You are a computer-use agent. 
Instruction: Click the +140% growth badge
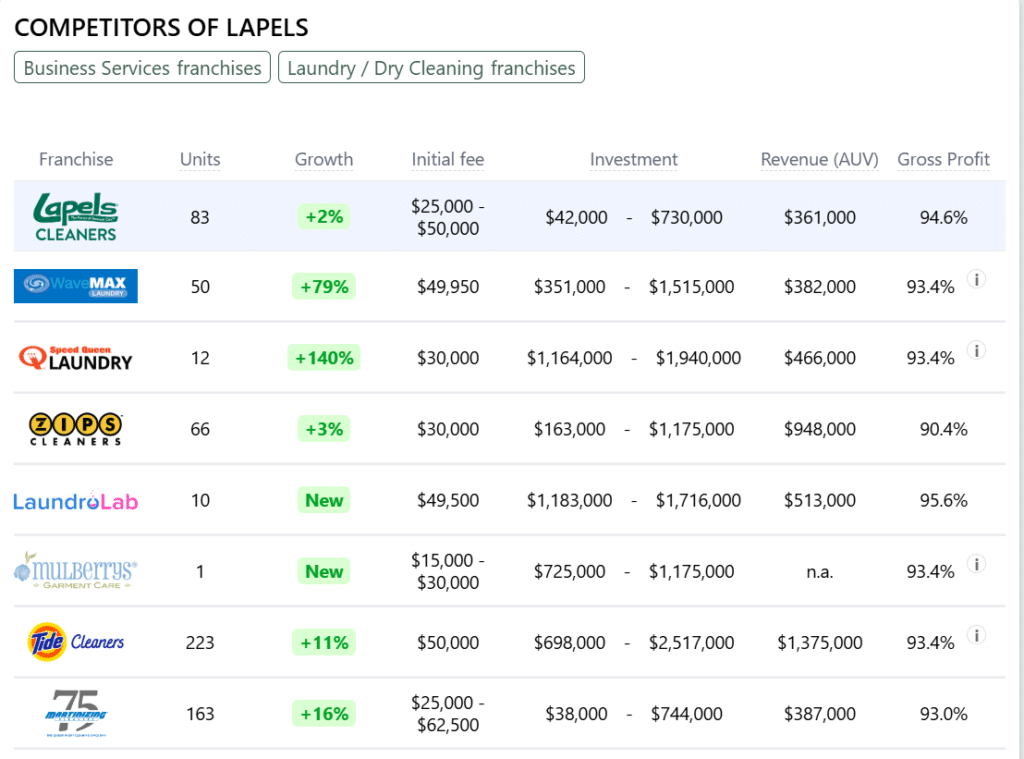[324, 358]
